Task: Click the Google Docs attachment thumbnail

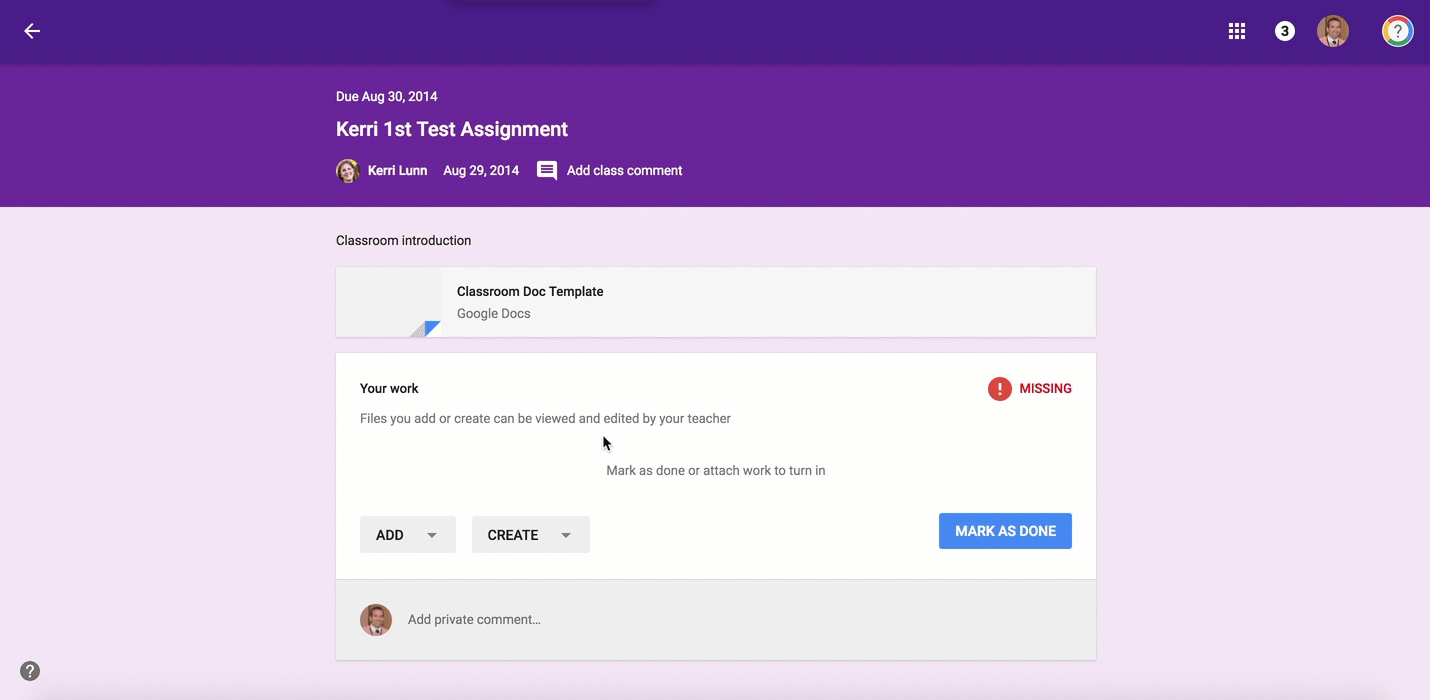Action: click(389, 302)
